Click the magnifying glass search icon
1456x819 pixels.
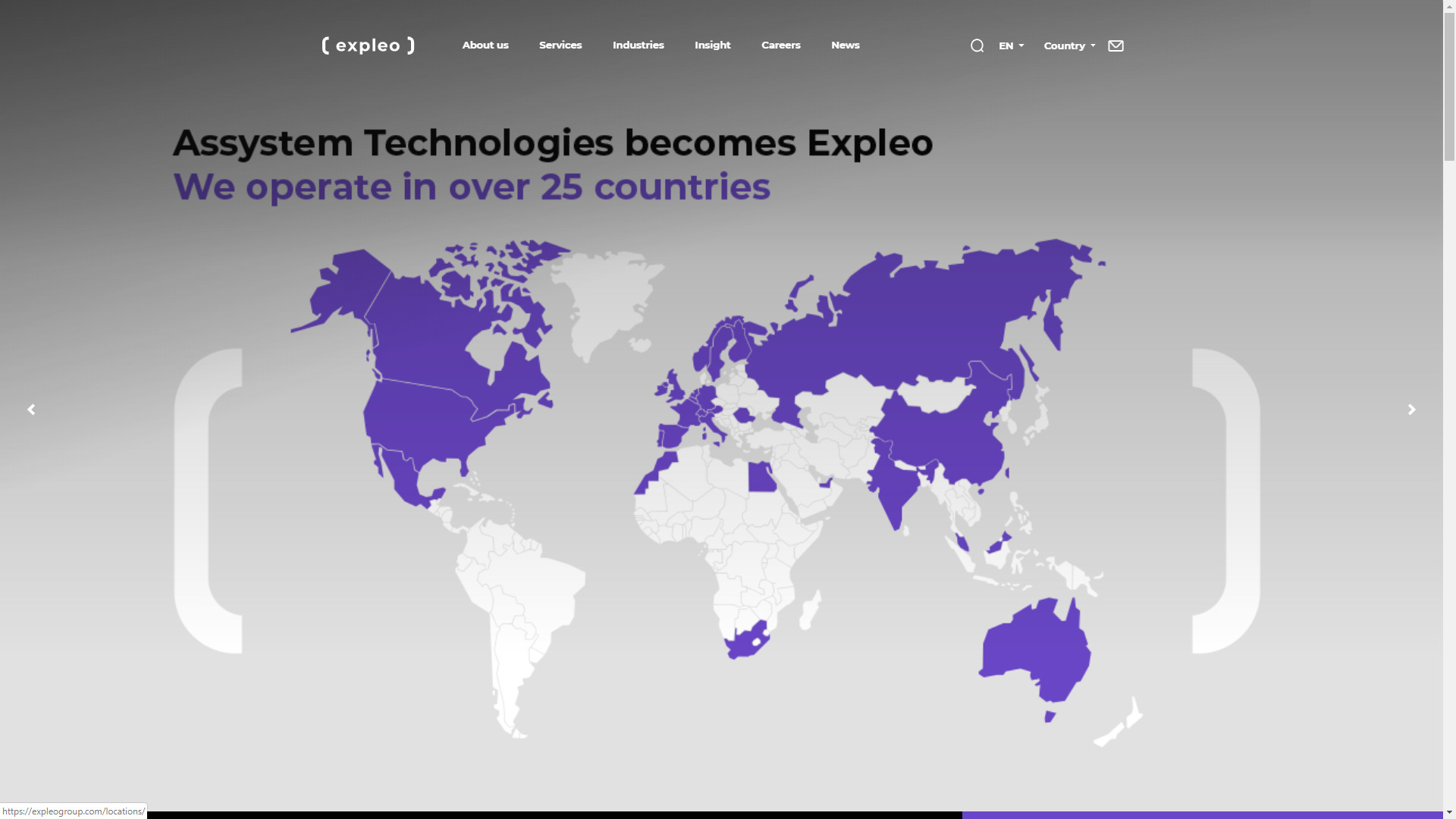(x=977, y=45)
